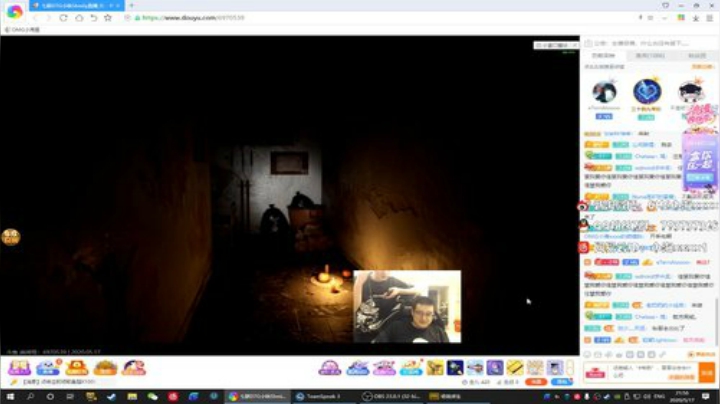Click the colorful browser logo avatar
720x404 pixels.
(14, 11)
